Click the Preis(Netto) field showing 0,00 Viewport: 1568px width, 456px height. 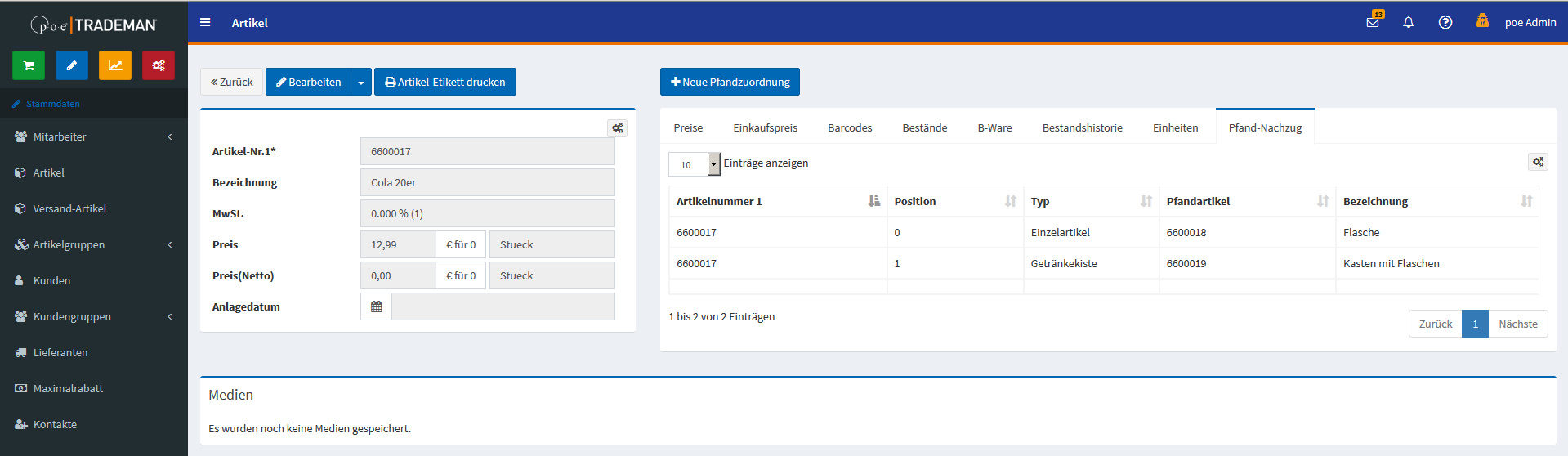pyautogui.click(x=398, y=275)
